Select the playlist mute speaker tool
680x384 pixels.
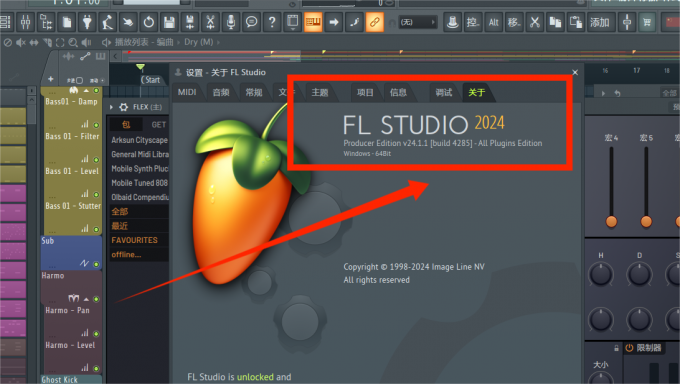(20, 43)
